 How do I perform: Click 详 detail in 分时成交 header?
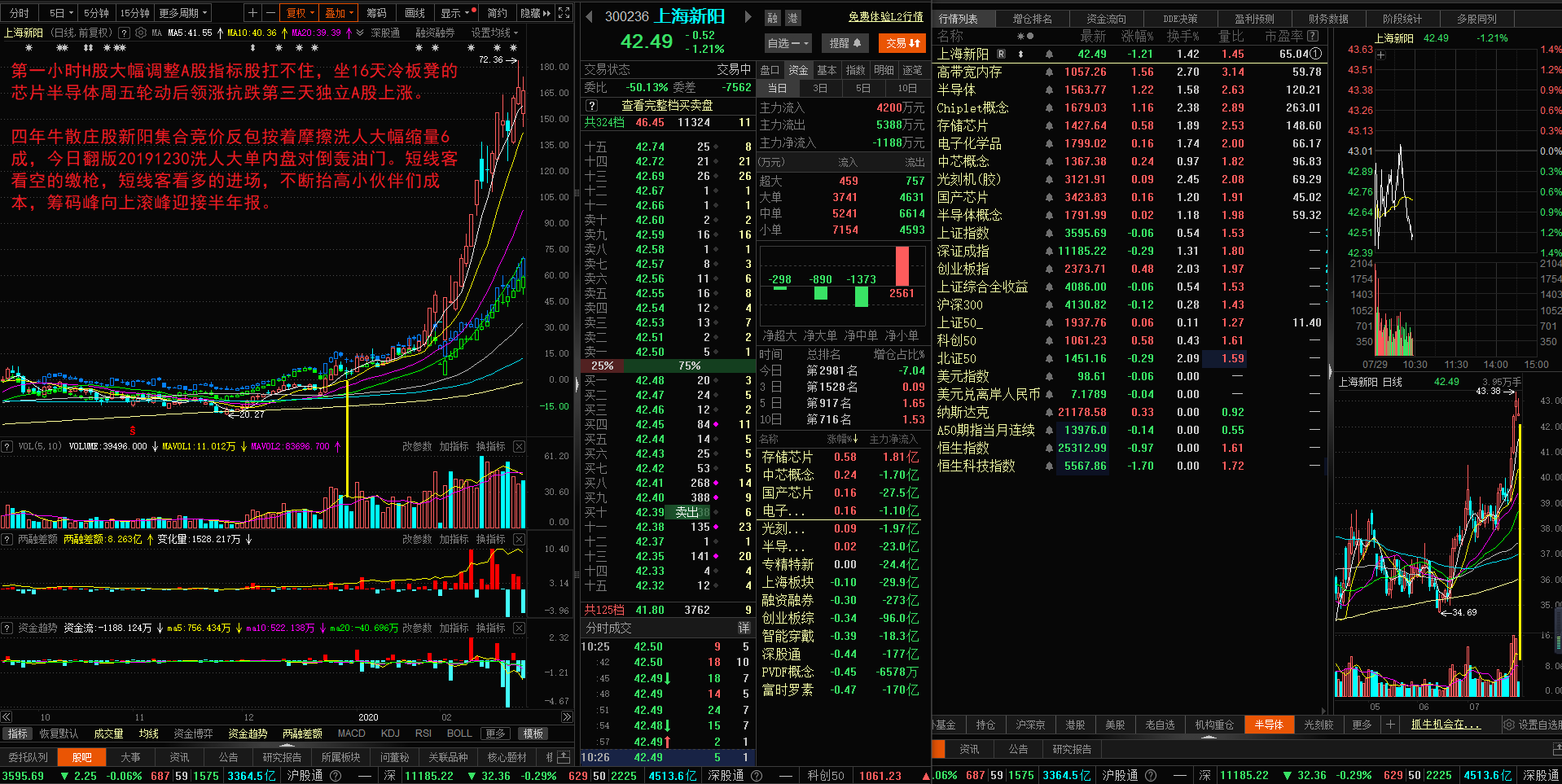click(x=744, y=628)
